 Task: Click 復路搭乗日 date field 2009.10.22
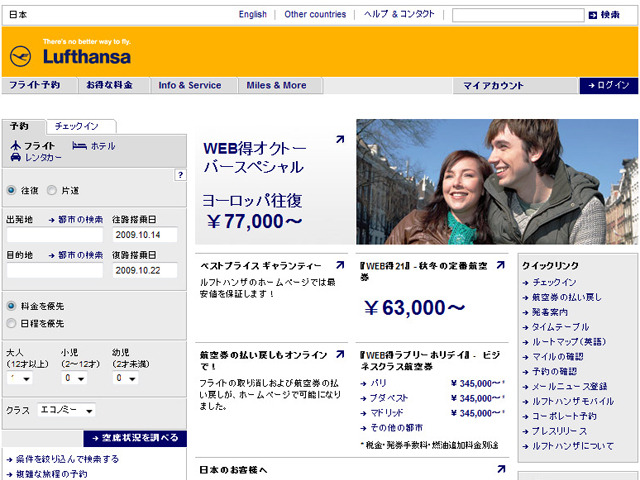[x=145, y=270]
